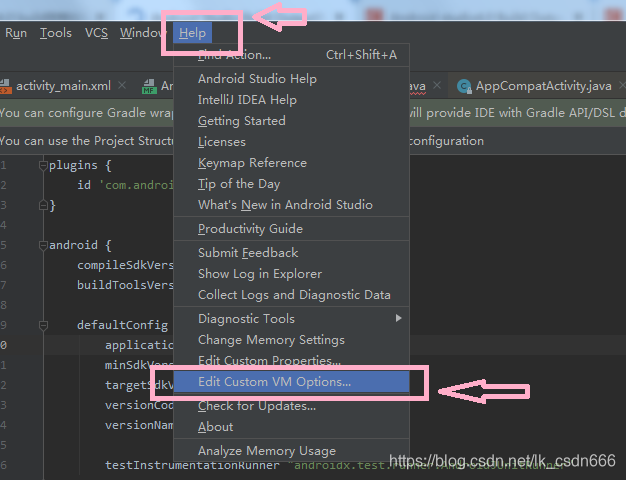Click the testInstrumentationRunner code line

192,465
